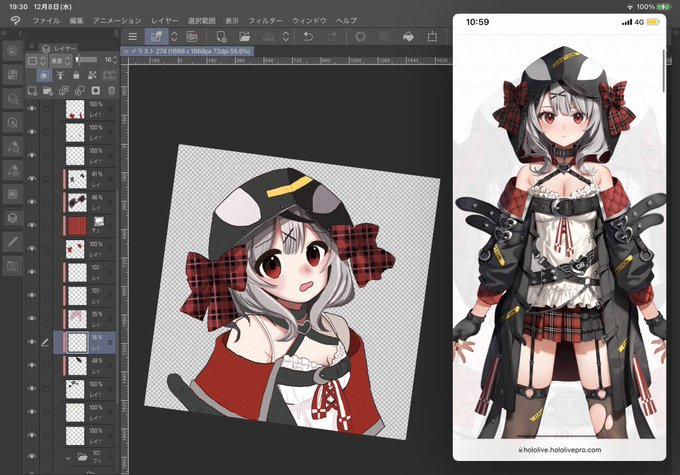The image size is (680, 475).
Task: Toggle Lock transparent pixels icon
Action: click(x=92, y=75)
